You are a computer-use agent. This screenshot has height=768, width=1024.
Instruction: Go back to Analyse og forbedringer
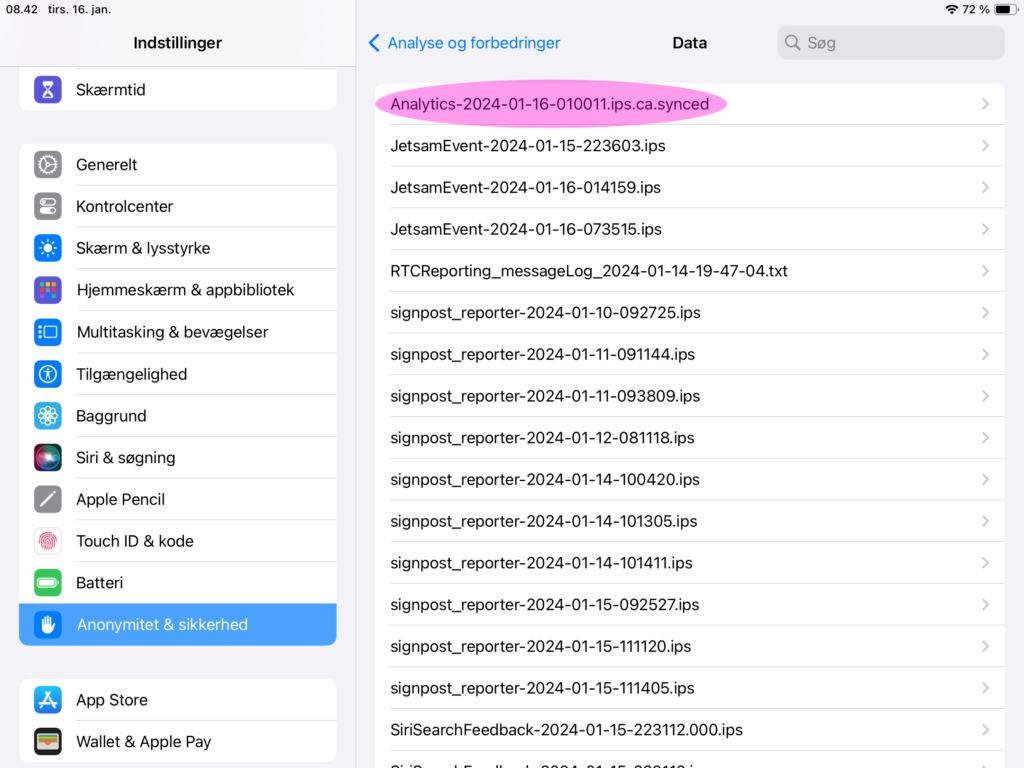(464, 43)
